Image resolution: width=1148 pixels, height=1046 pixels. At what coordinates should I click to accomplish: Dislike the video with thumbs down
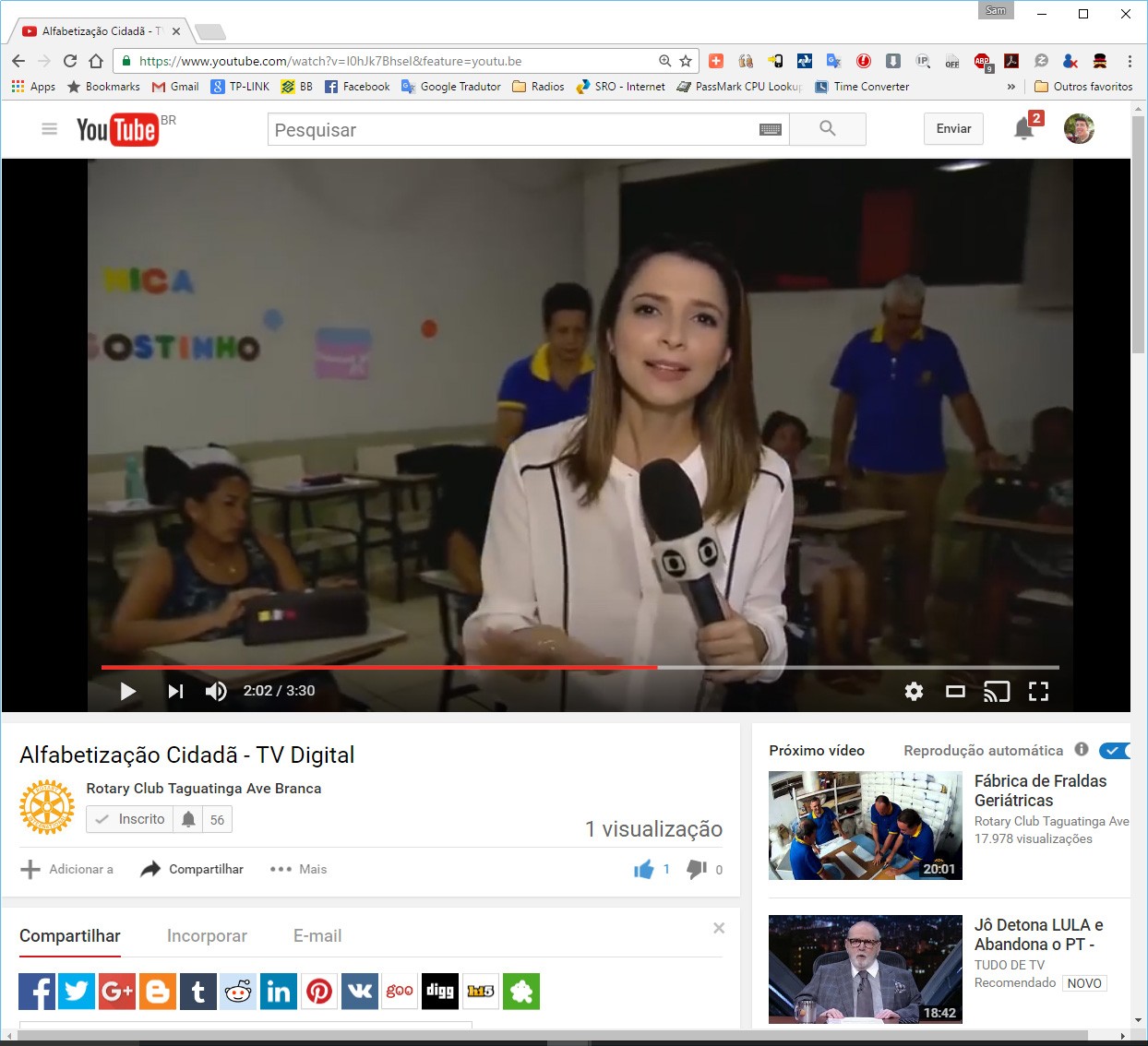click(x=697, y=869)
